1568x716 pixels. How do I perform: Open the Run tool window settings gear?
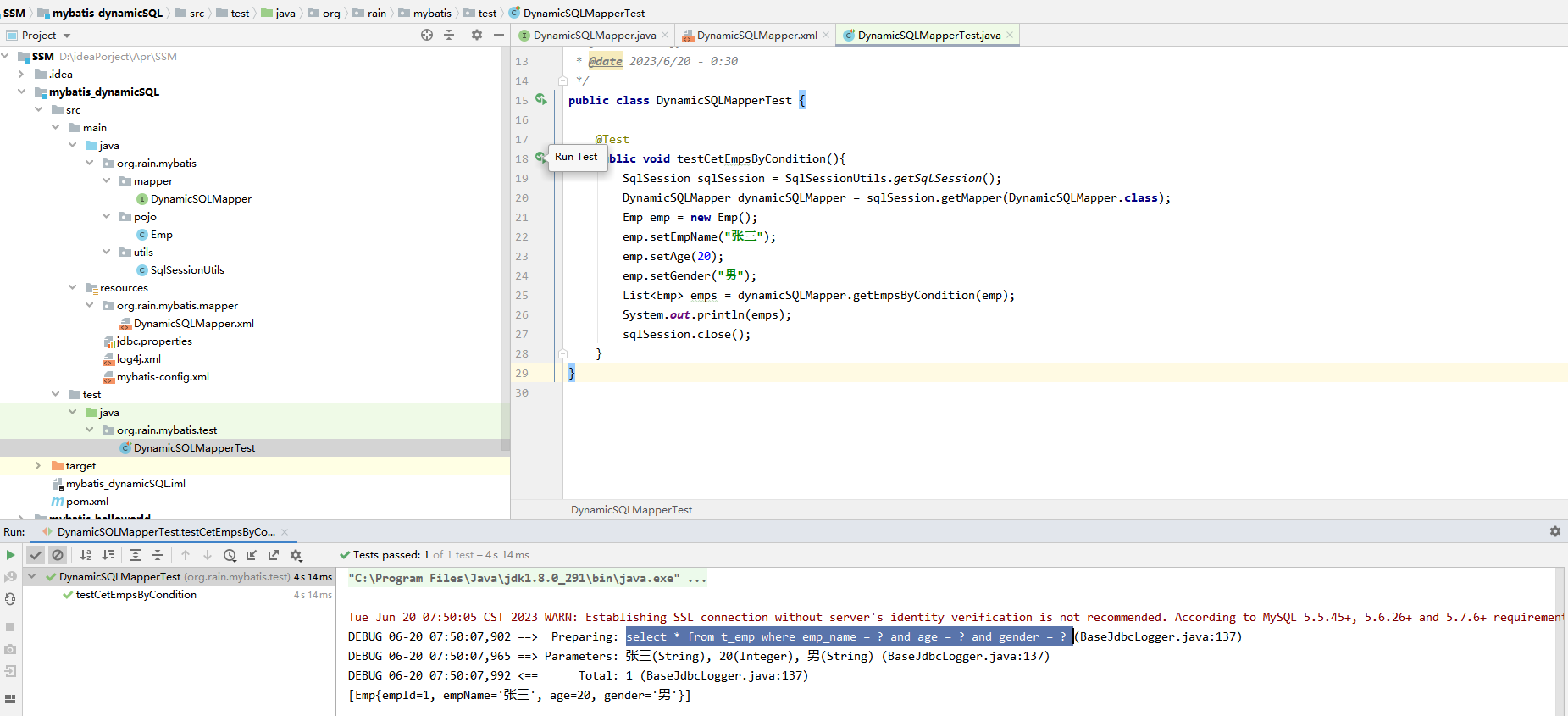[1554, 531]
